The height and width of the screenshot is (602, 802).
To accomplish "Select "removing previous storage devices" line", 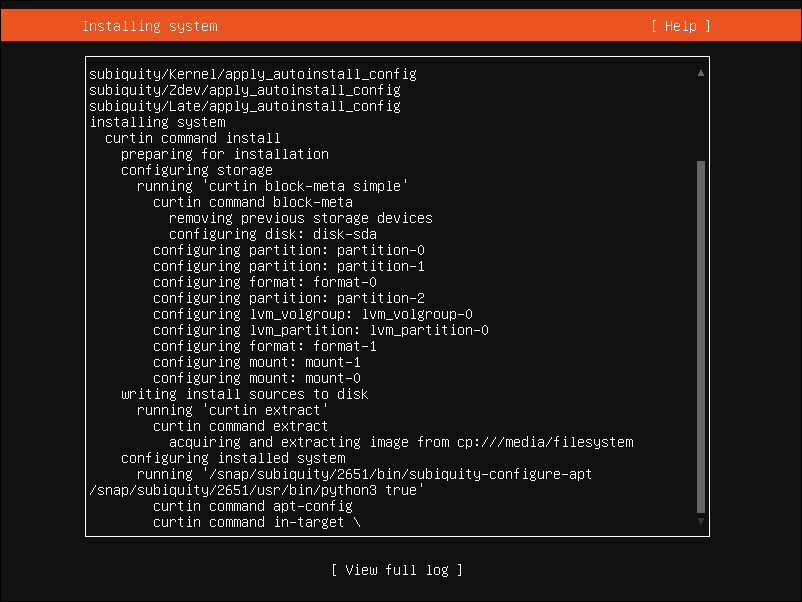I will (x=300, y=218).
